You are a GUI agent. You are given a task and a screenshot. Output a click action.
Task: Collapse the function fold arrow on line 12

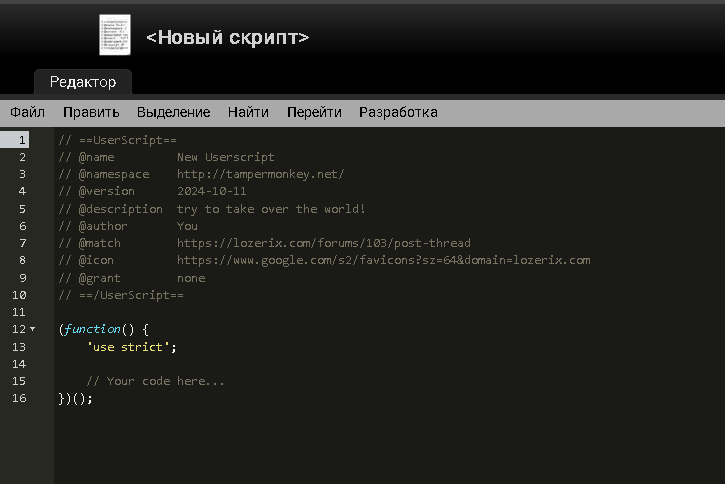pos(32,329)
